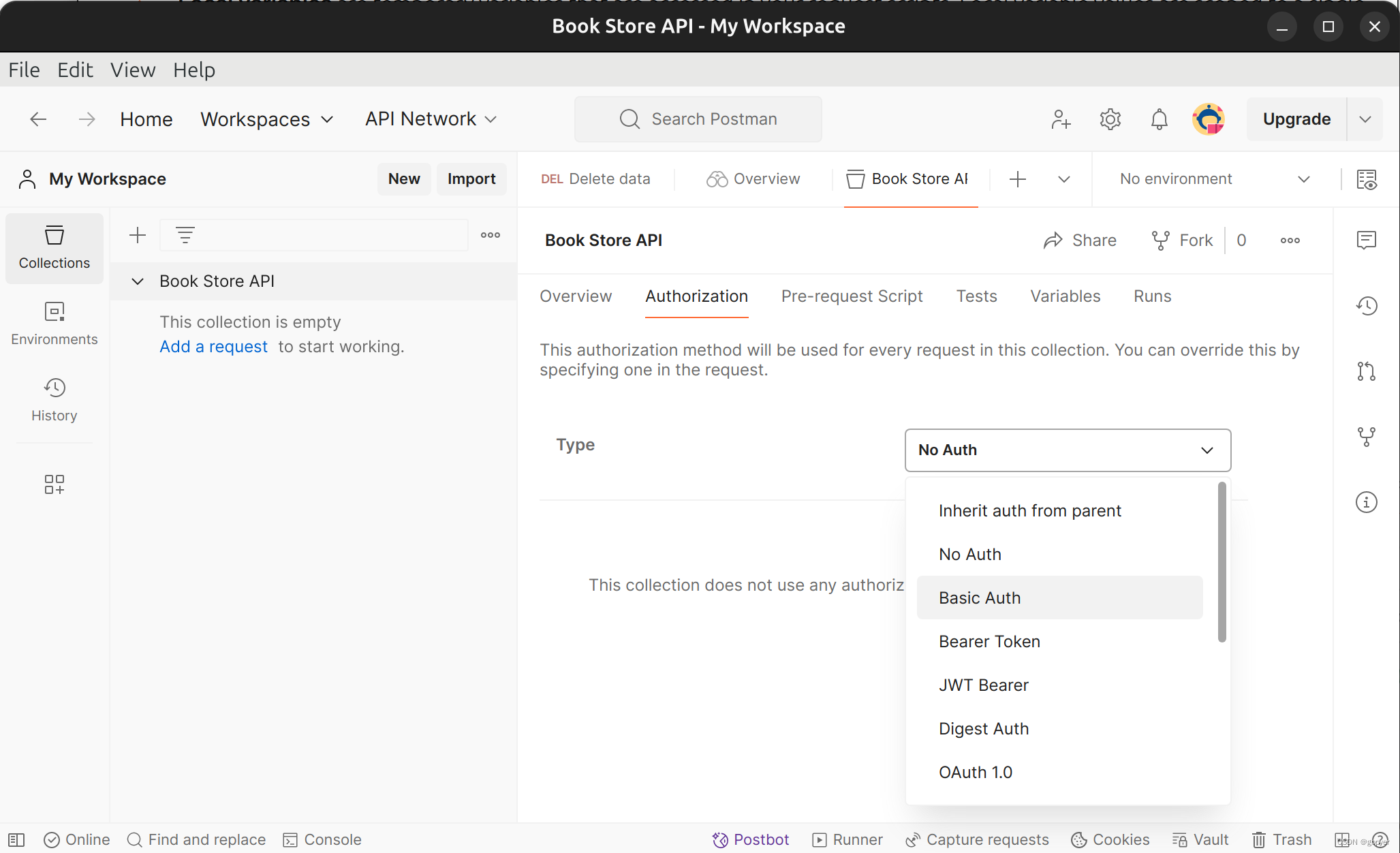
Task: Open the View menu
Action: [133, 70]
